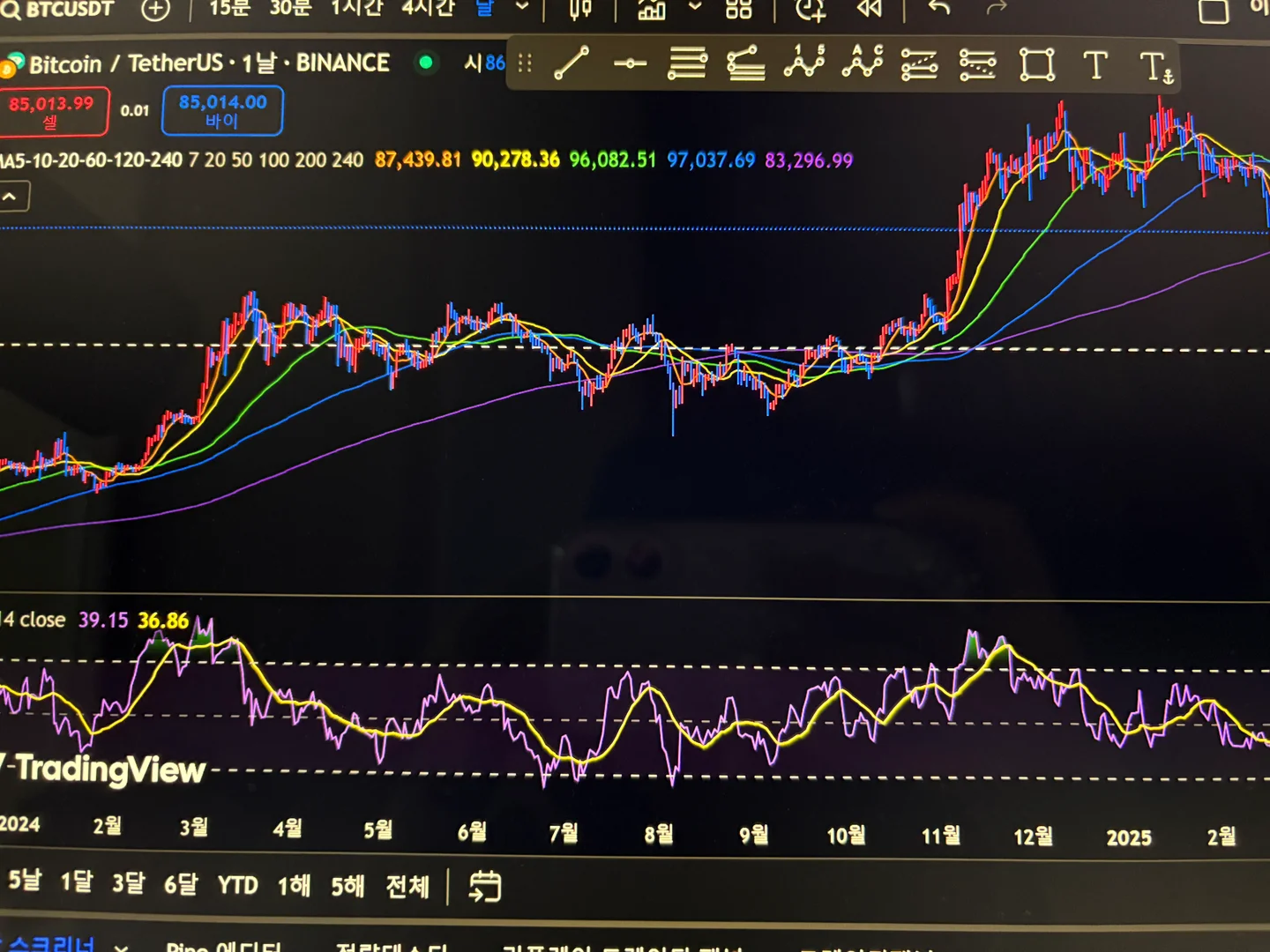Open the timeframe dropdown chevron
The height and width of the screenshot is (952, 1270).
[x=522, y=7]
